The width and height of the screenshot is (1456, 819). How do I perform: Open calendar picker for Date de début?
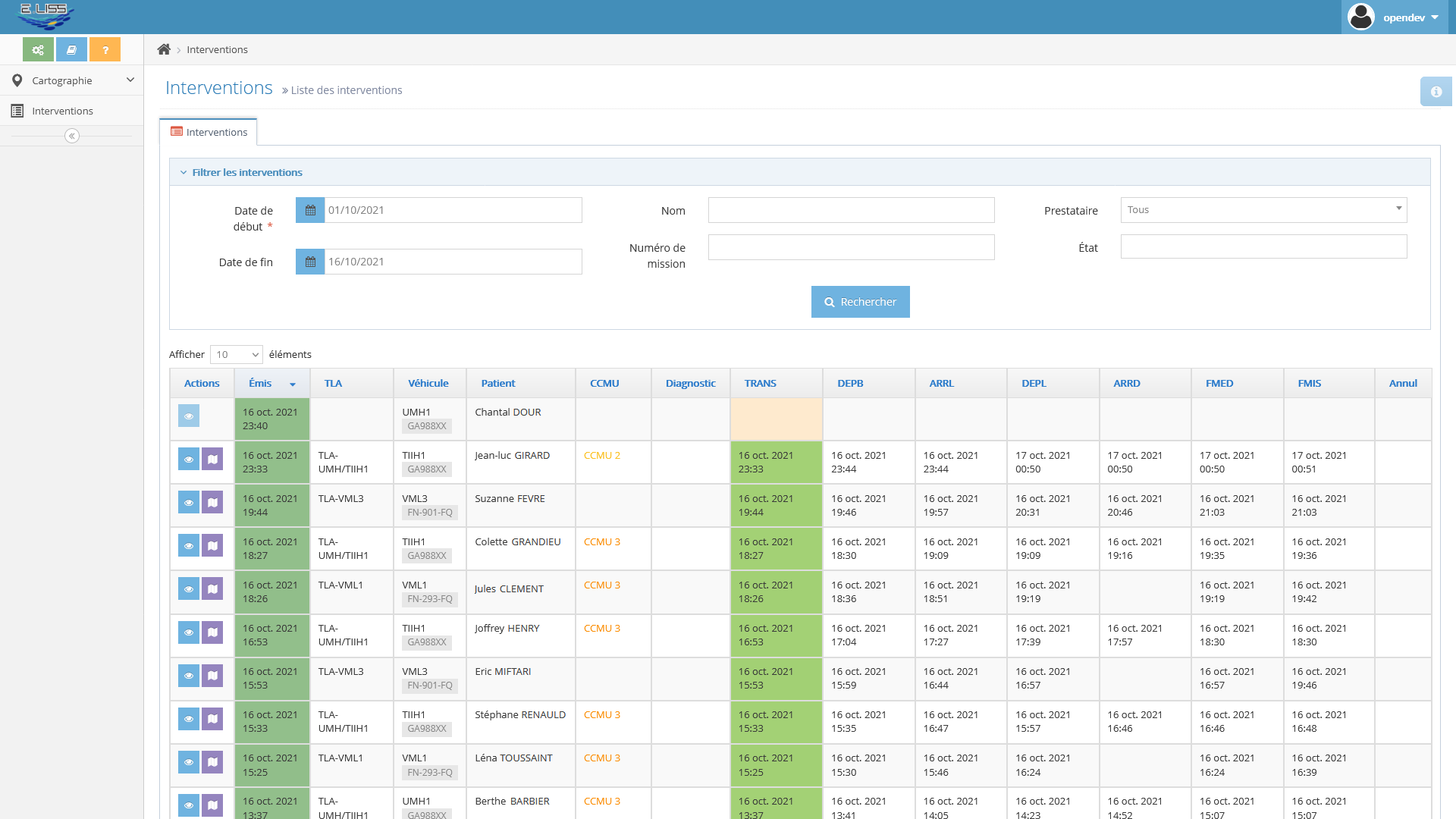(x=310, y=210)
